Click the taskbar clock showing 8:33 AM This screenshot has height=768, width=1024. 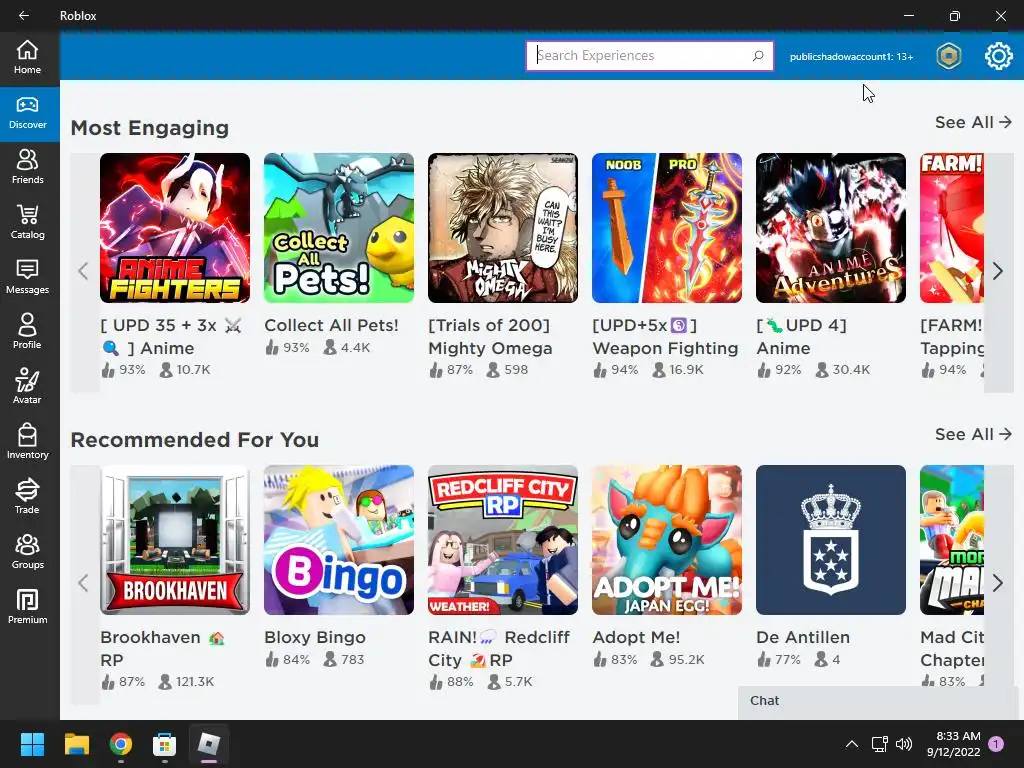[953, 744]
